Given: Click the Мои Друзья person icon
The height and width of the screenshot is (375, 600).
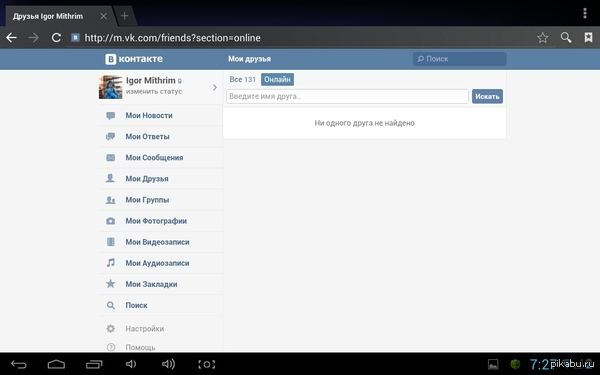Looking at the screenshot, I should [110, 178].
